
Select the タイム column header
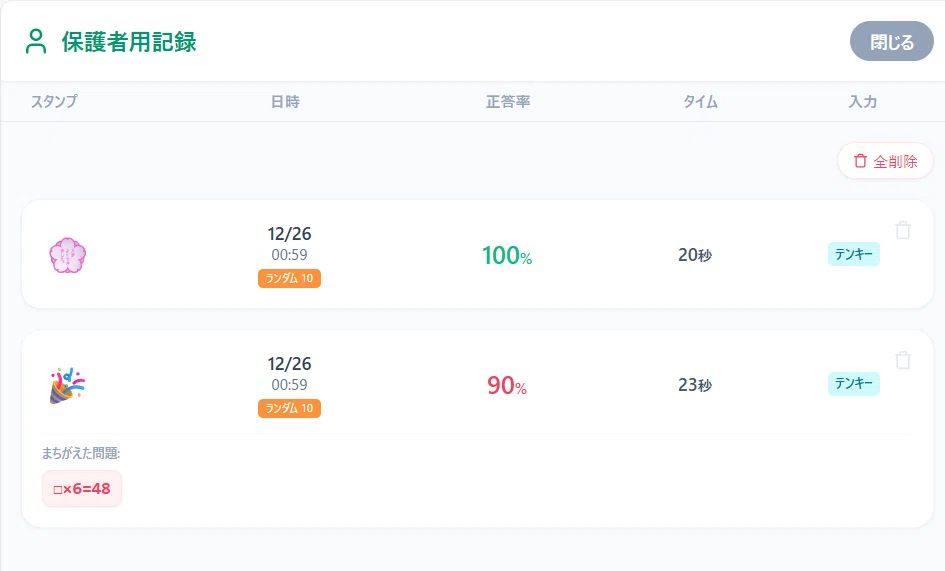(700, 101)
